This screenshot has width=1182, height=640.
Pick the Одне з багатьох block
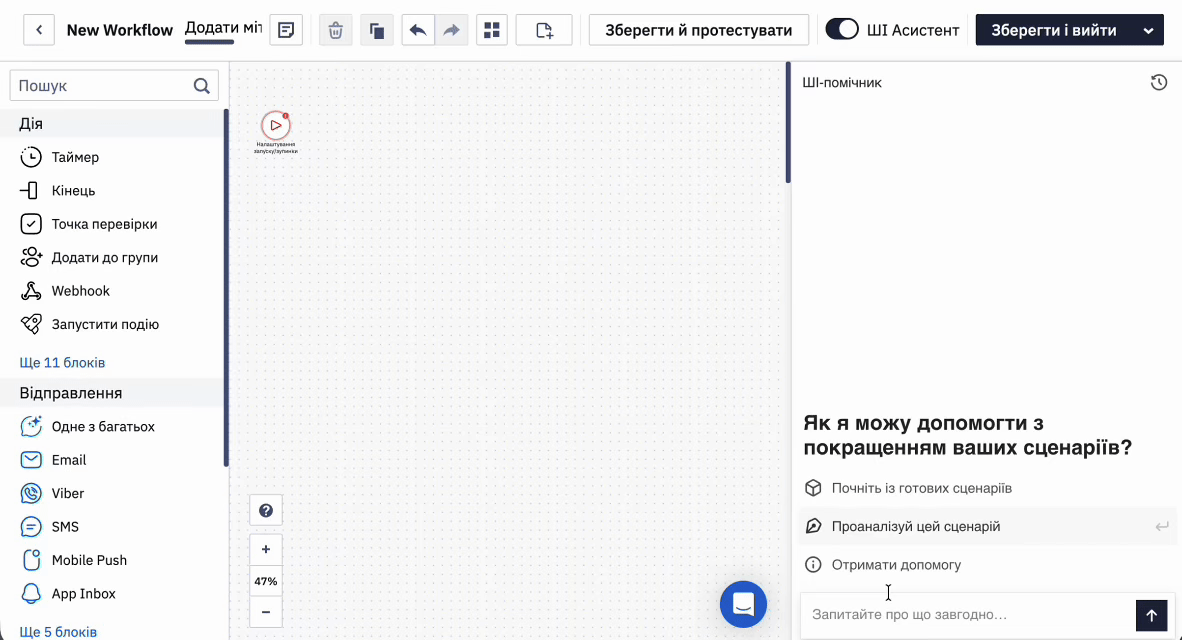[x=113, y=427]
